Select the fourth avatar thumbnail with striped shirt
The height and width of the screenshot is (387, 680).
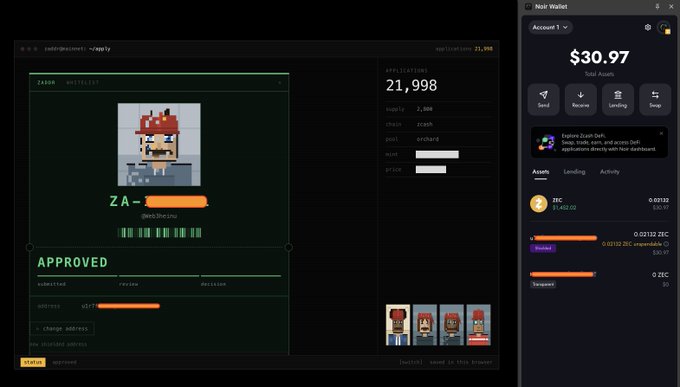coord(478,325)
